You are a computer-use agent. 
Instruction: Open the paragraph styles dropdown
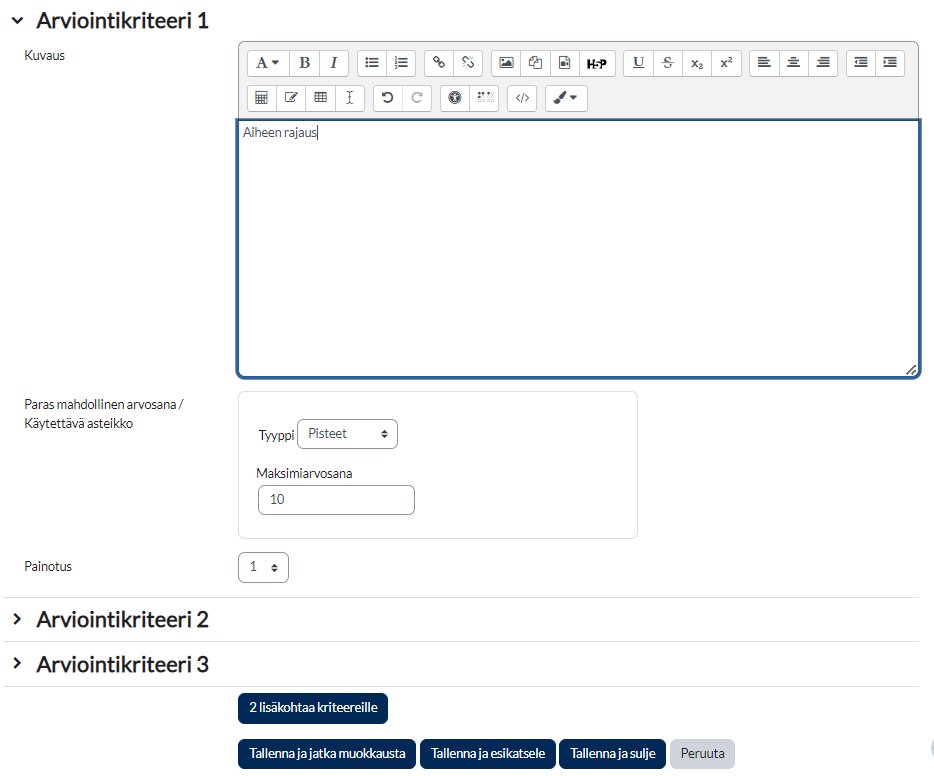coord(268,63)
